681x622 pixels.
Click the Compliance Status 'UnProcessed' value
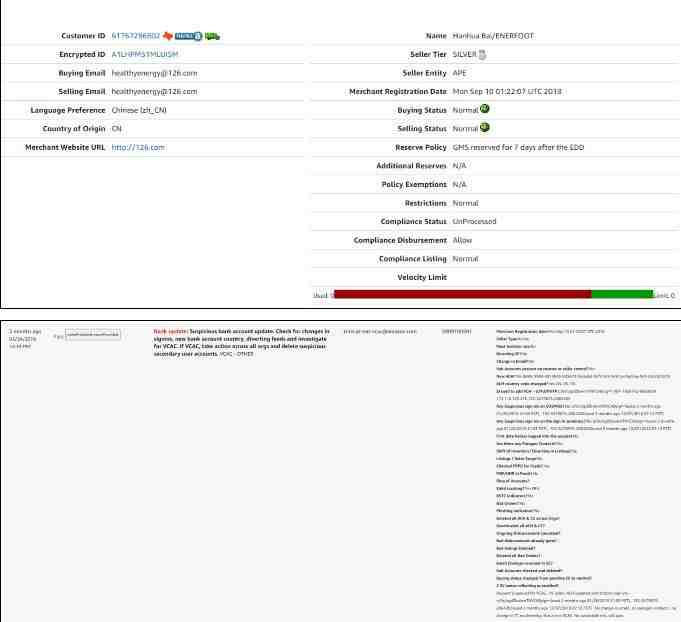[479, 221]
